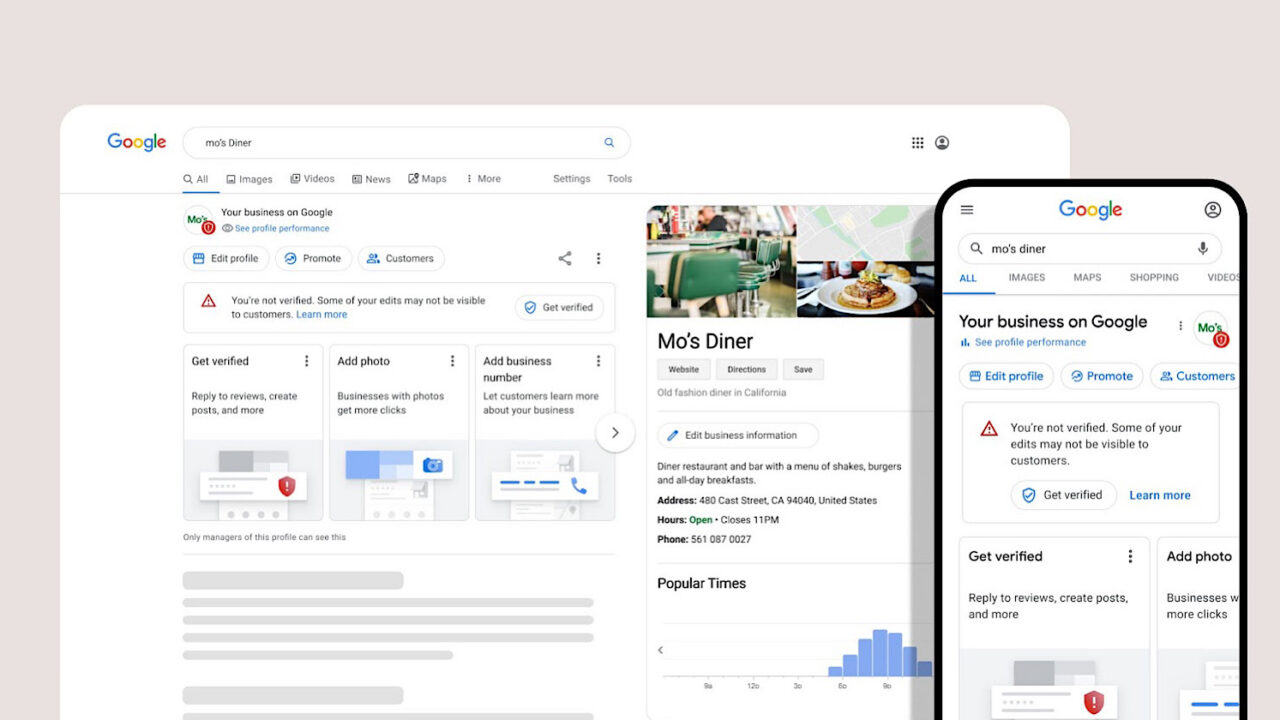Viewport: 1280px width, 720px height.
Task: Click the search magnifier icon in desktop search bar
Action: pyautogui.click(x=609, y=142)
